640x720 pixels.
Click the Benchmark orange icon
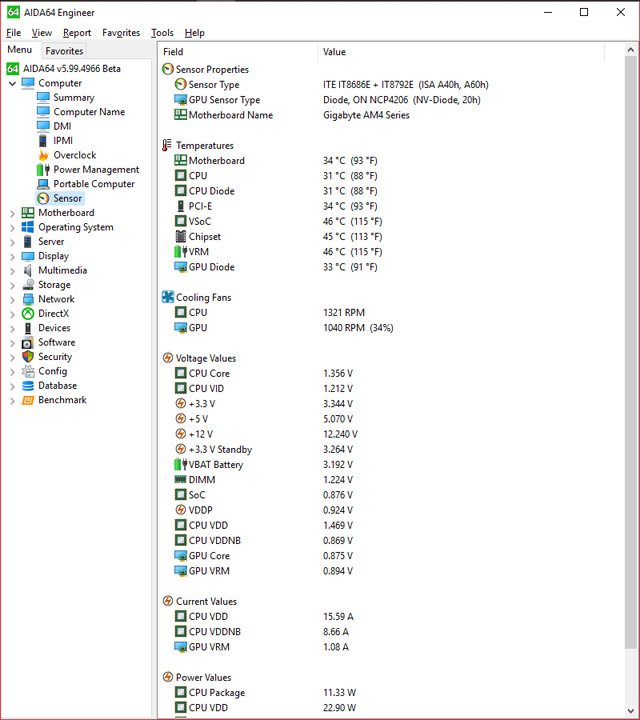28,400
